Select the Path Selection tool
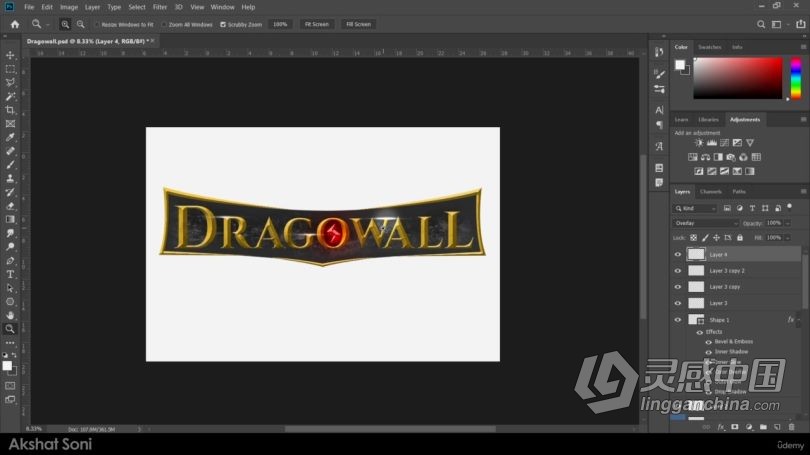Viewport: 810px width, 455px height. click(10, 288)
